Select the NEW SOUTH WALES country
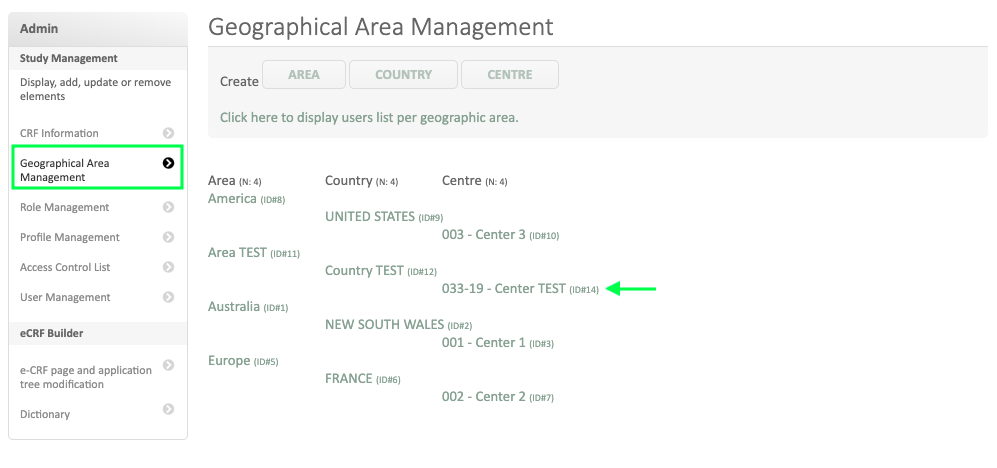Viewport: 997px width, 468px height. coord(384,325)
